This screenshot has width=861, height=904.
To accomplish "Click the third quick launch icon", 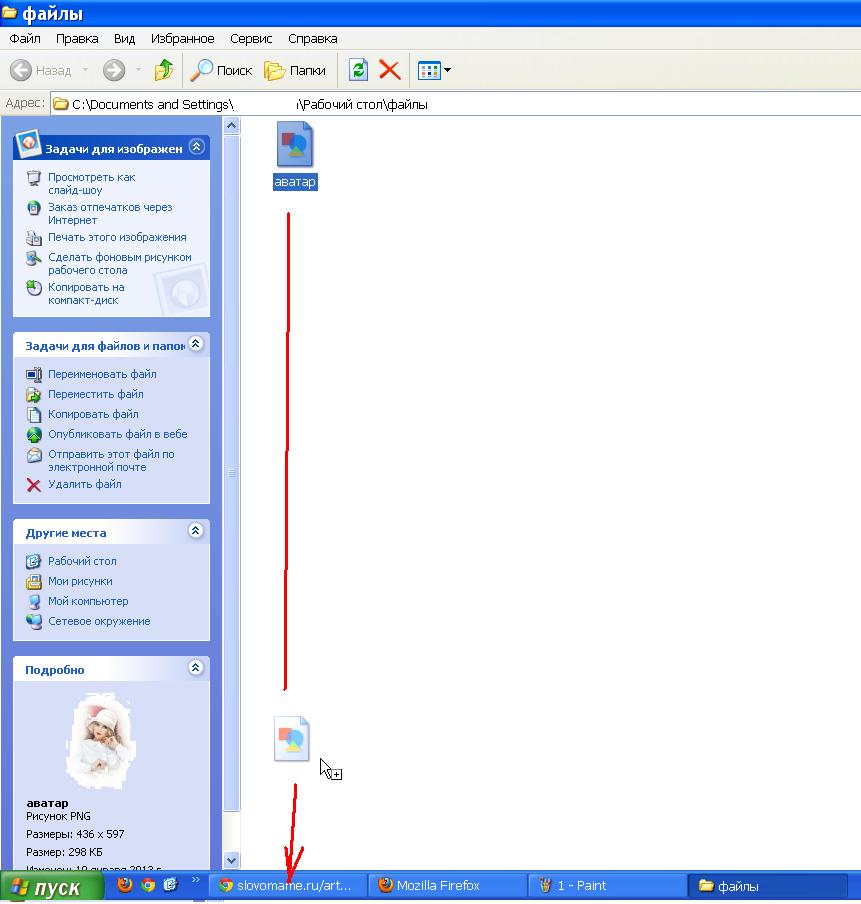I will coord(170,885).
